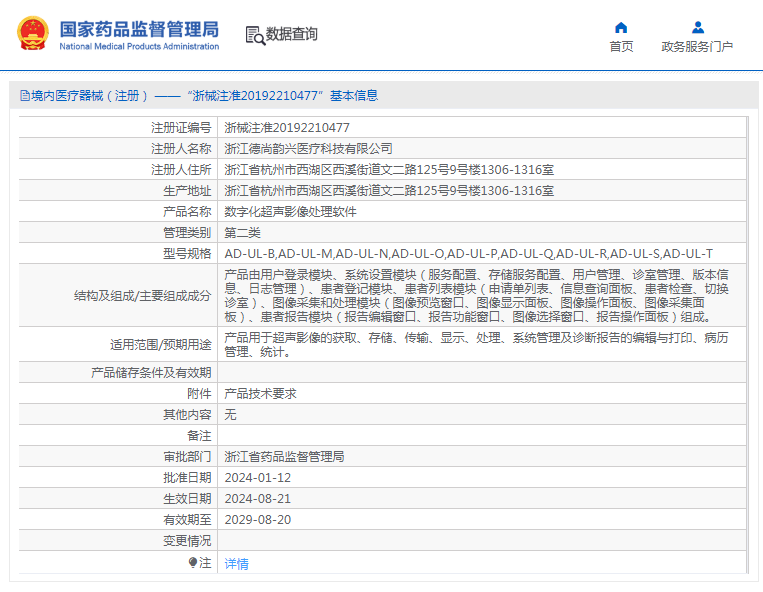Click the 生产地址 address value
This screenshot has width=763, height=592.
389,191
